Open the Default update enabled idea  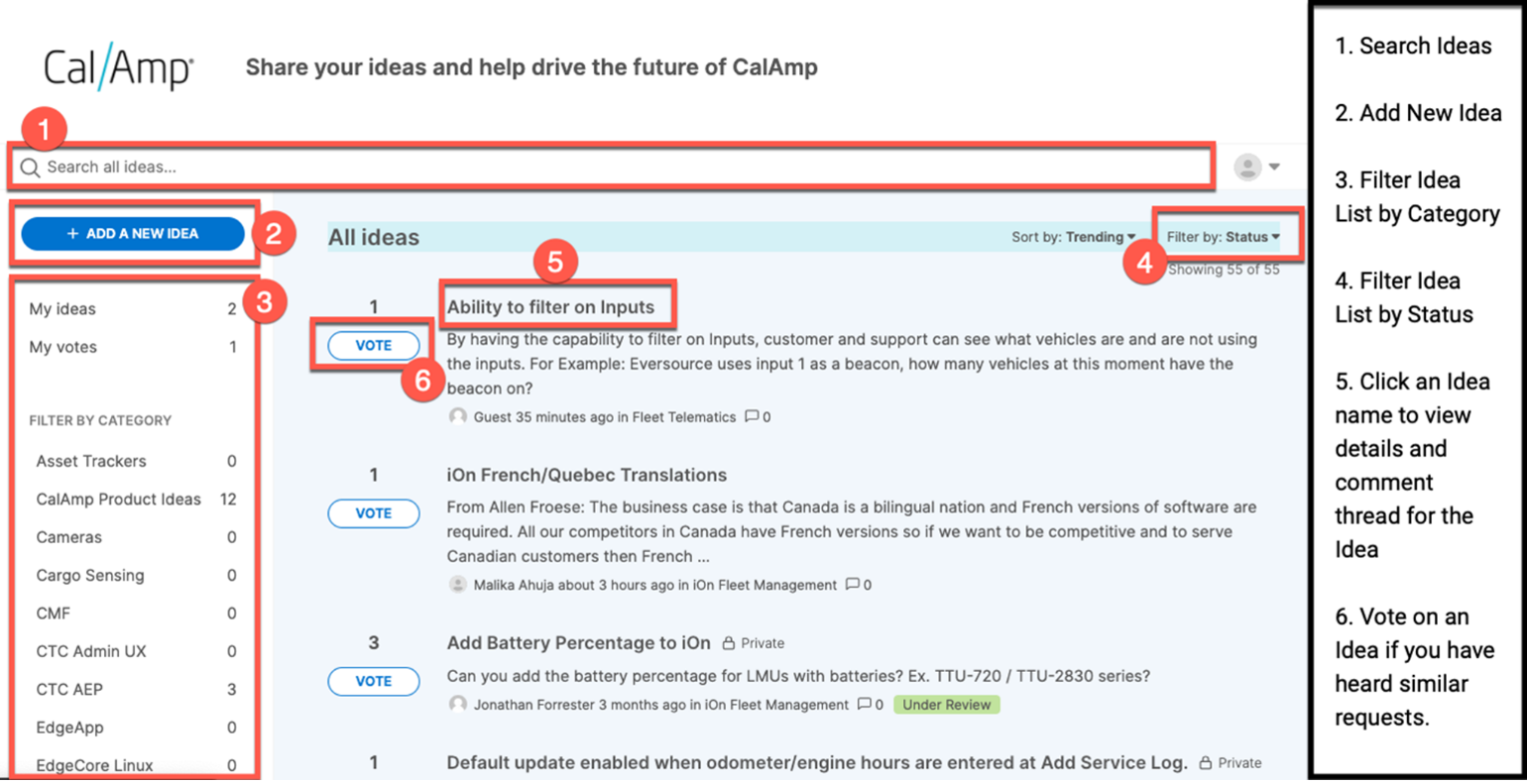[816, 762]
